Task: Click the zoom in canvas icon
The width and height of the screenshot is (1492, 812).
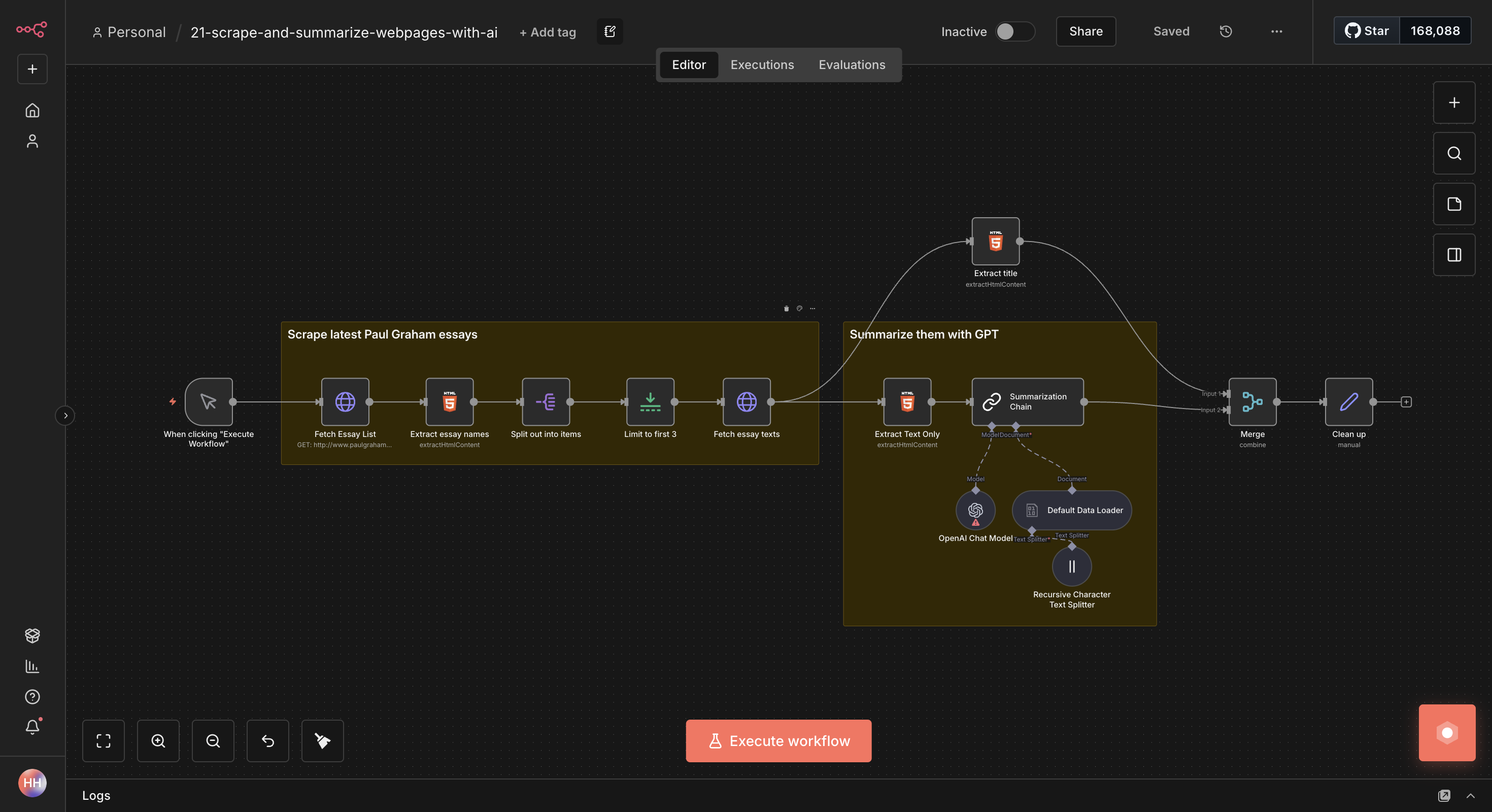Action: (158, 740)
